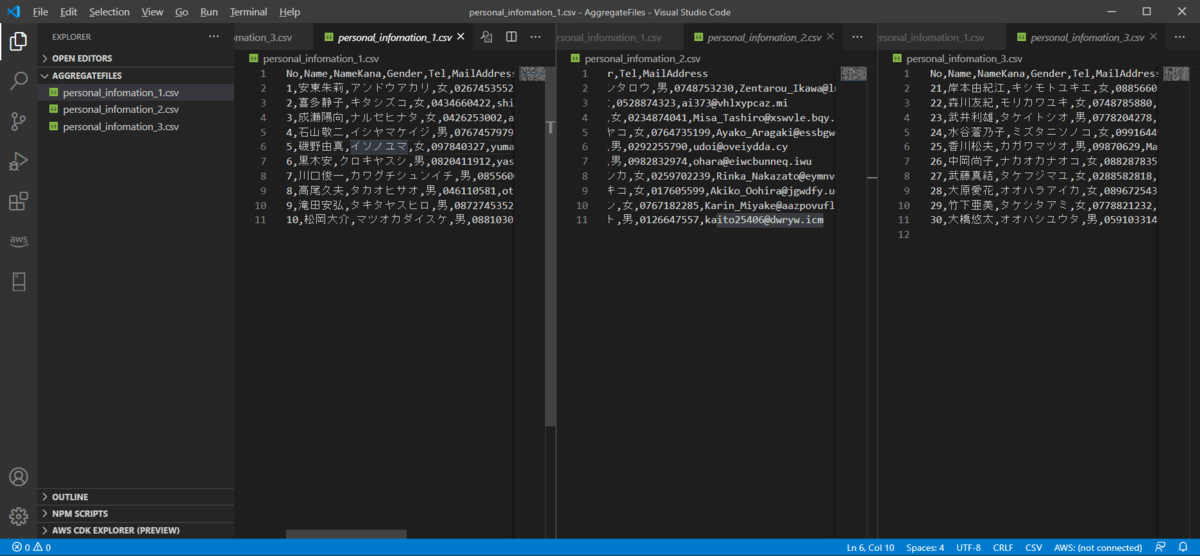Change indentation via Spaces: 4
This screenshot has width=1200, height=556.
click(x=925, y=547)
